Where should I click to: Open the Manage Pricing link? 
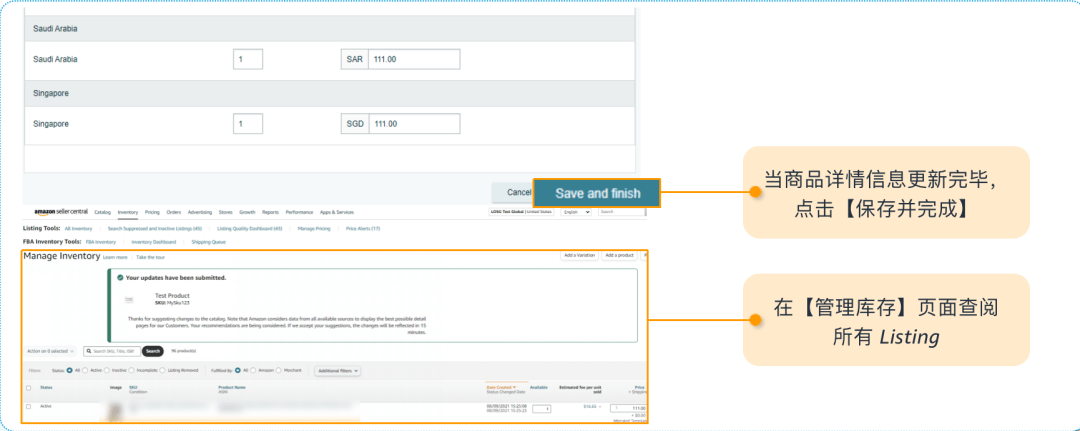tap(313, 229)
